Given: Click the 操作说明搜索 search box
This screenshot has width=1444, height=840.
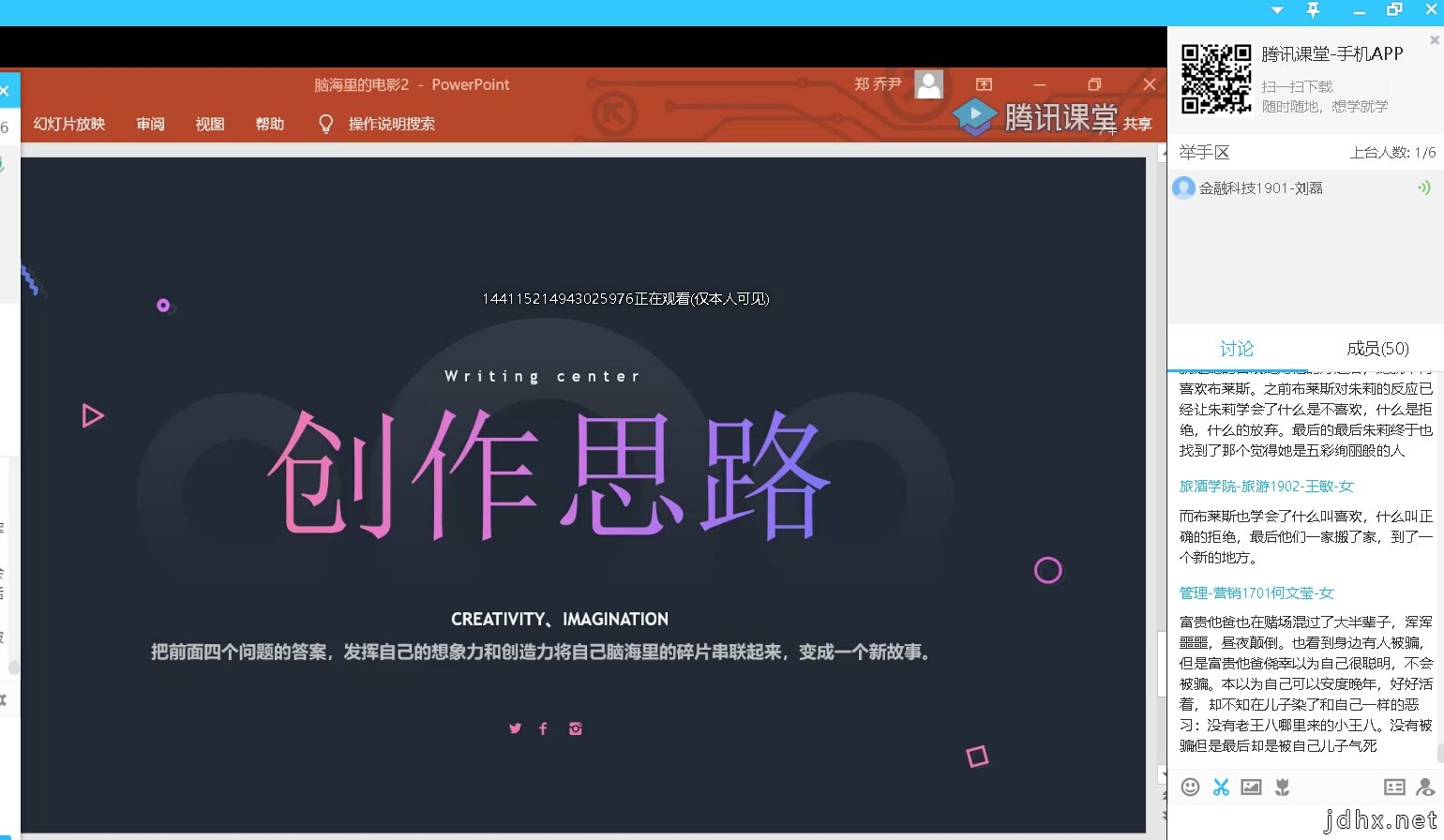Looking at the screenshot, I should pos(391,124).
